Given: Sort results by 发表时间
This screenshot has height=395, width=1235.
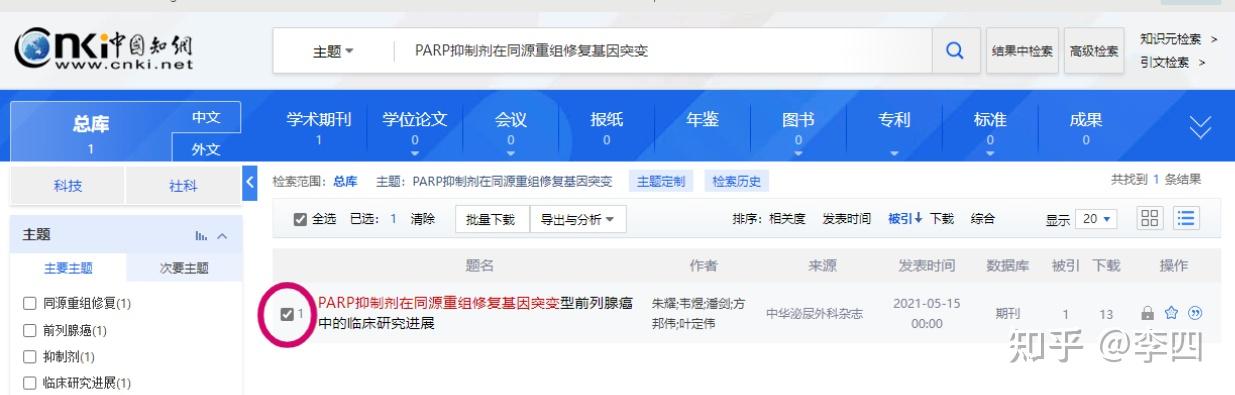Looking at the screenshot, I should (x=846, y=219).
